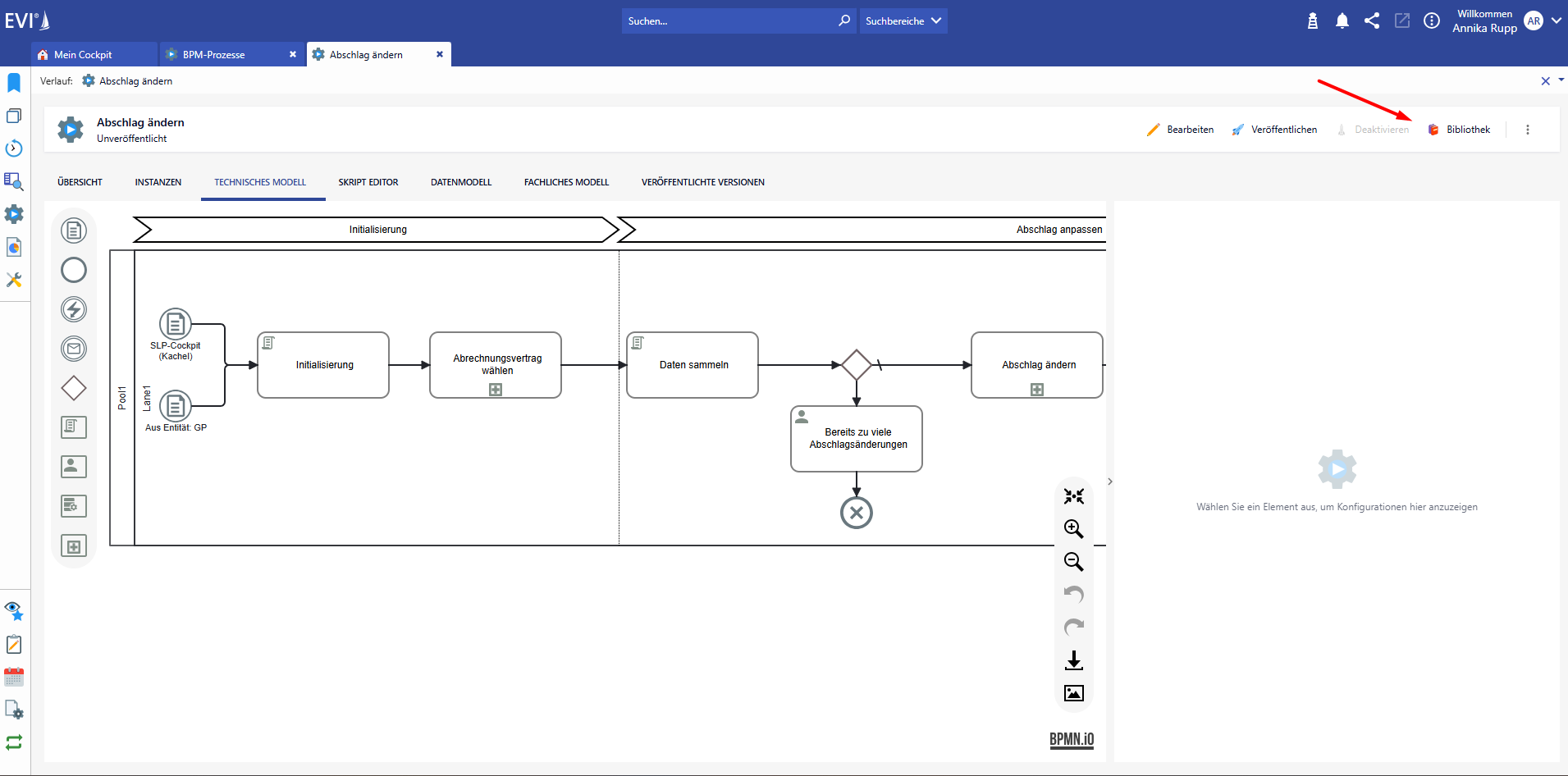Download the diagram with the download icon

click(1073, 660)
